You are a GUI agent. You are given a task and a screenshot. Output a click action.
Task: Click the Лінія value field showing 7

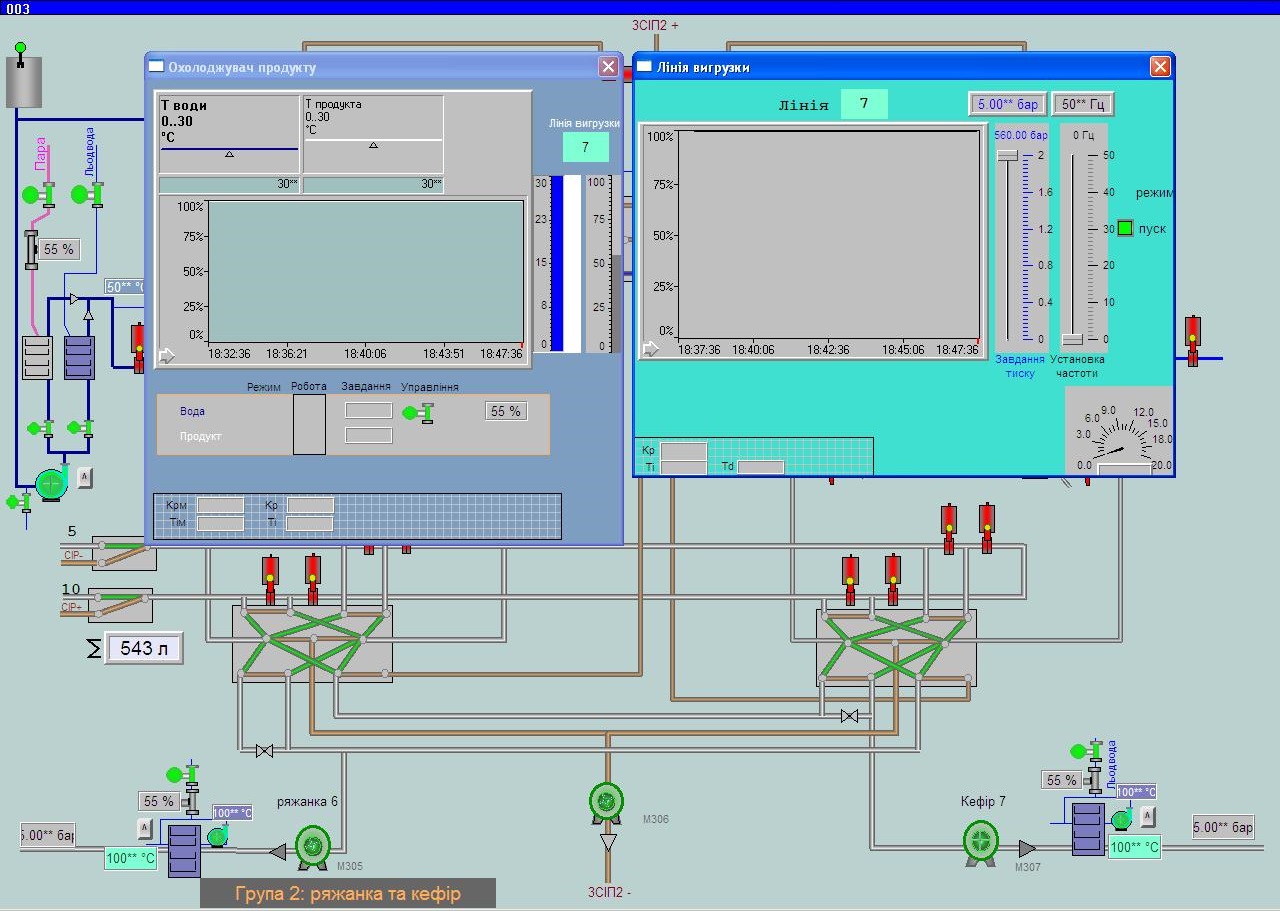(x=864, y=104)
